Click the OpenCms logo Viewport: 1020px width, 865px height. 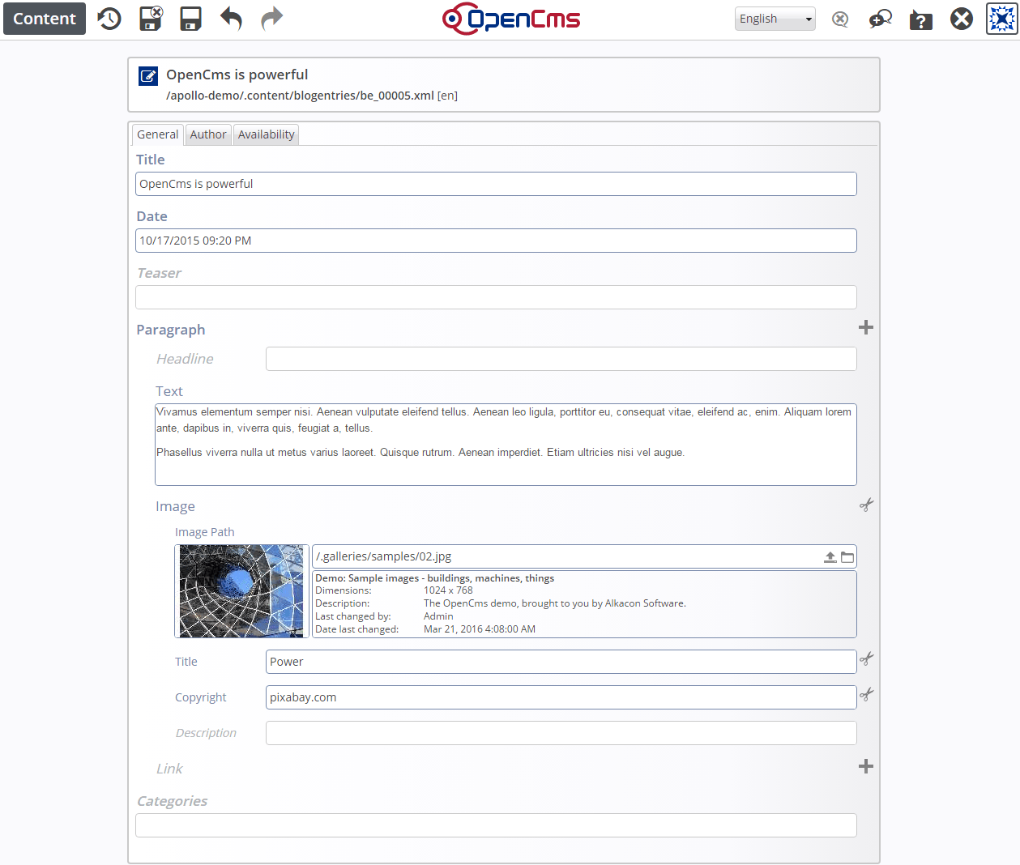point(511,18)
